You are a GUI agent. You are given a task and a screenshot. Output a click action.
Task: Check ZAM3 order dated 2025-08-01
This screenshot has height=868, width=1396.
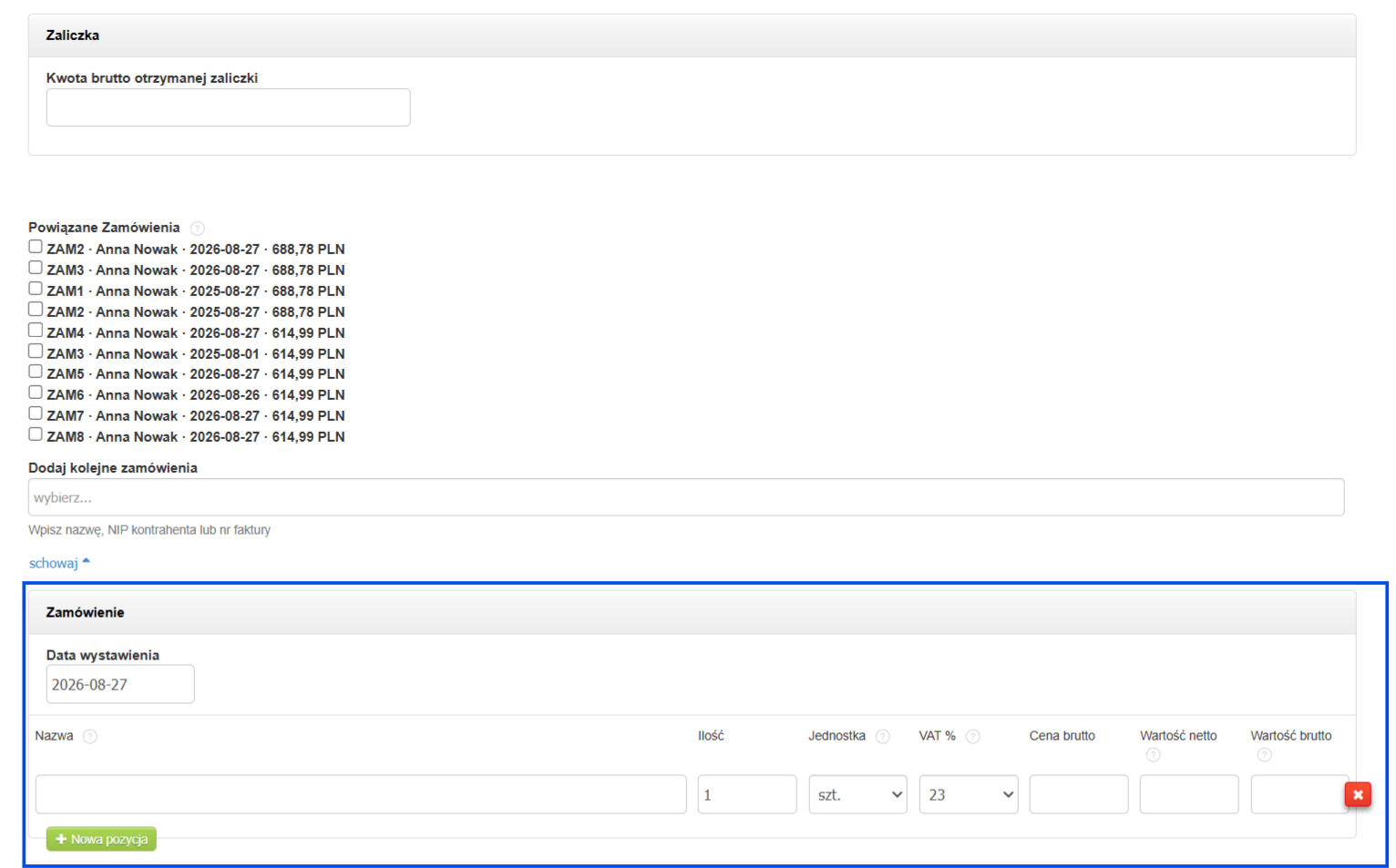[36, 352]
